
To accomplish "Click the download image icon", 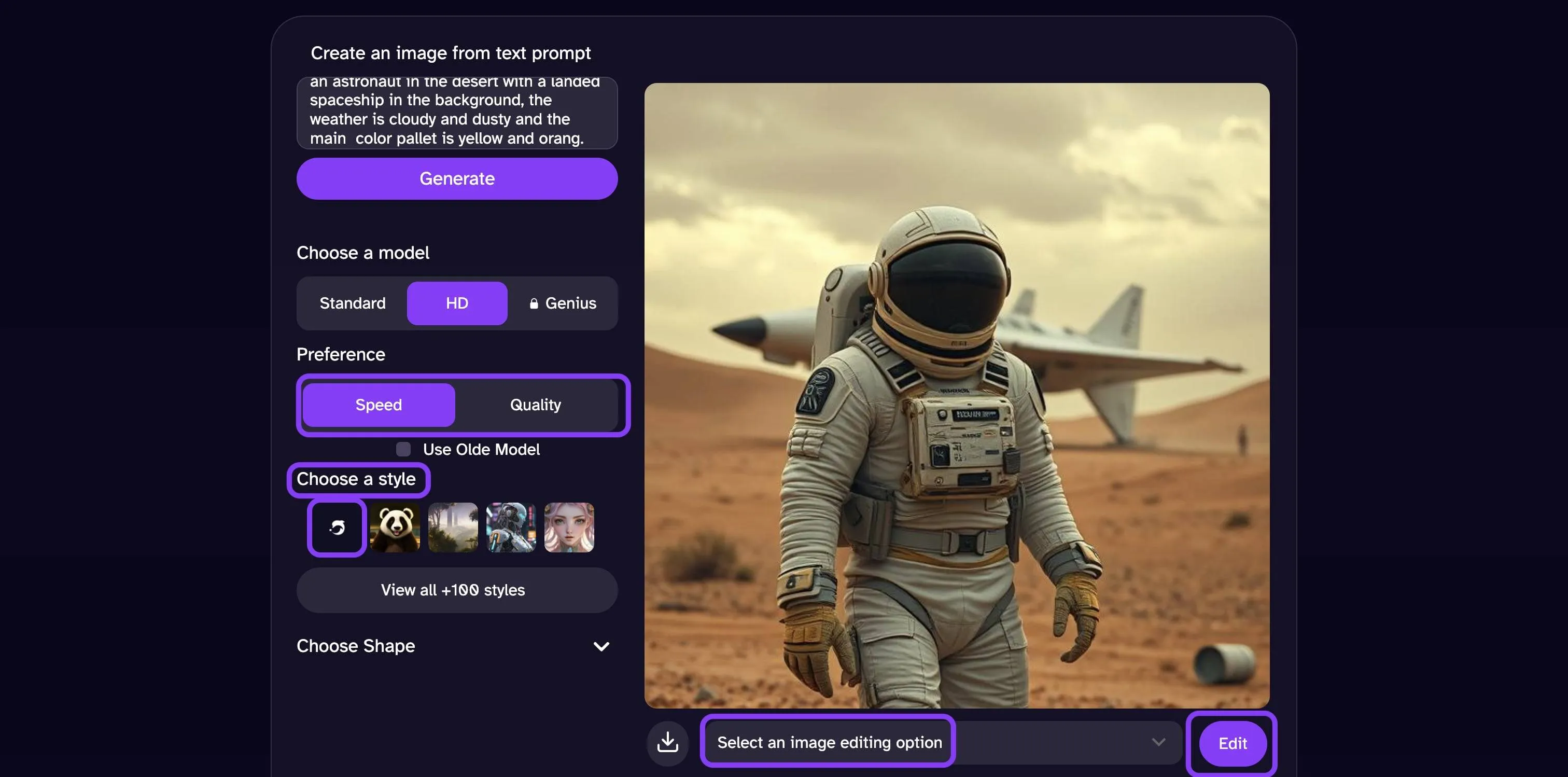I will 667,742.
